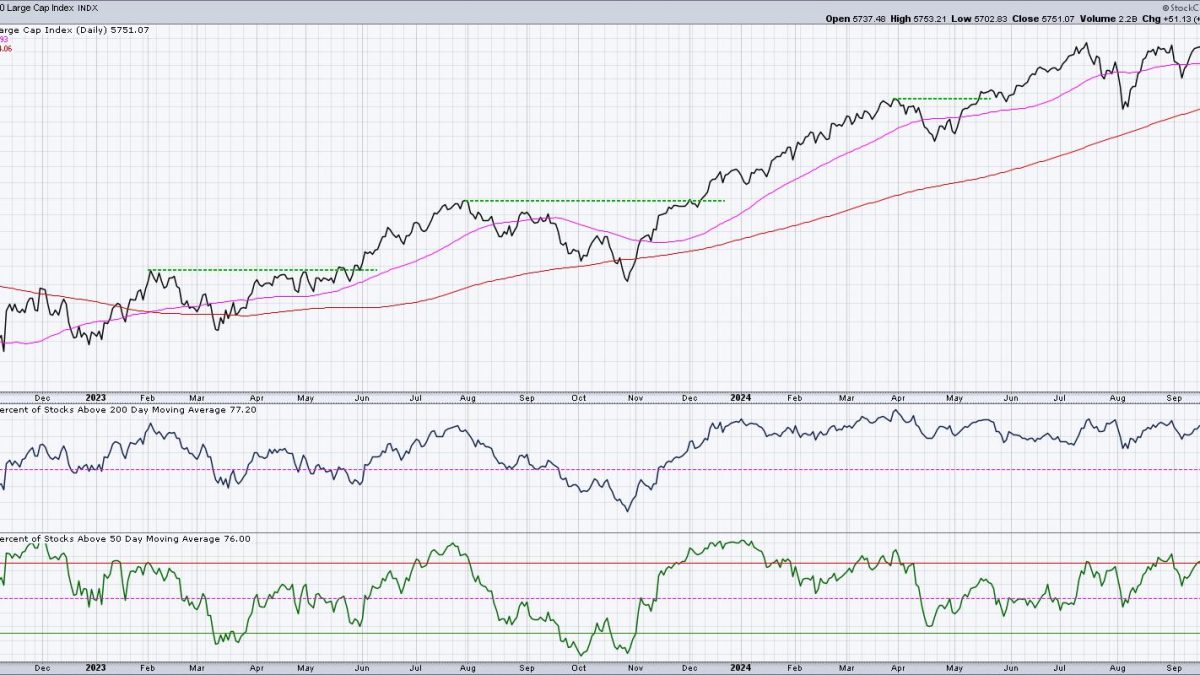Click 2024 label under the 50 Day panel

738,666
